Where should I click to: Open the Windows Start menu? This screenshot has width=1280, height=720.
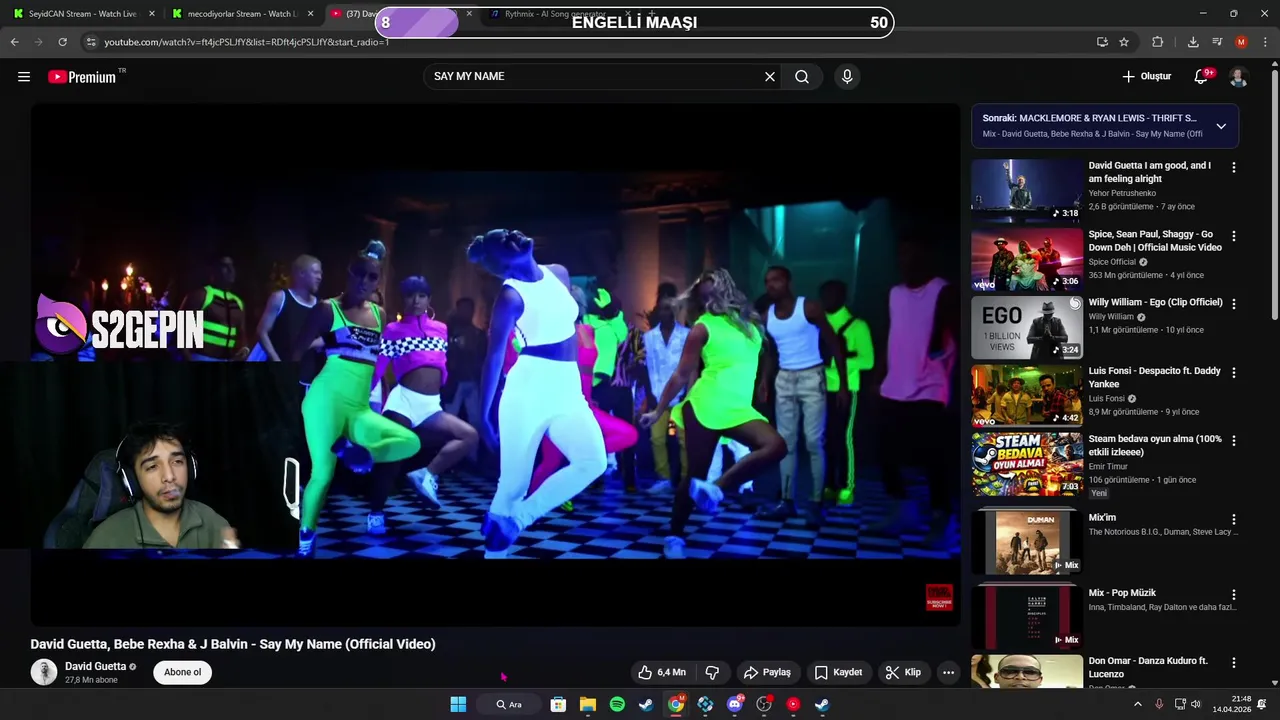click(x=458, y=704)
